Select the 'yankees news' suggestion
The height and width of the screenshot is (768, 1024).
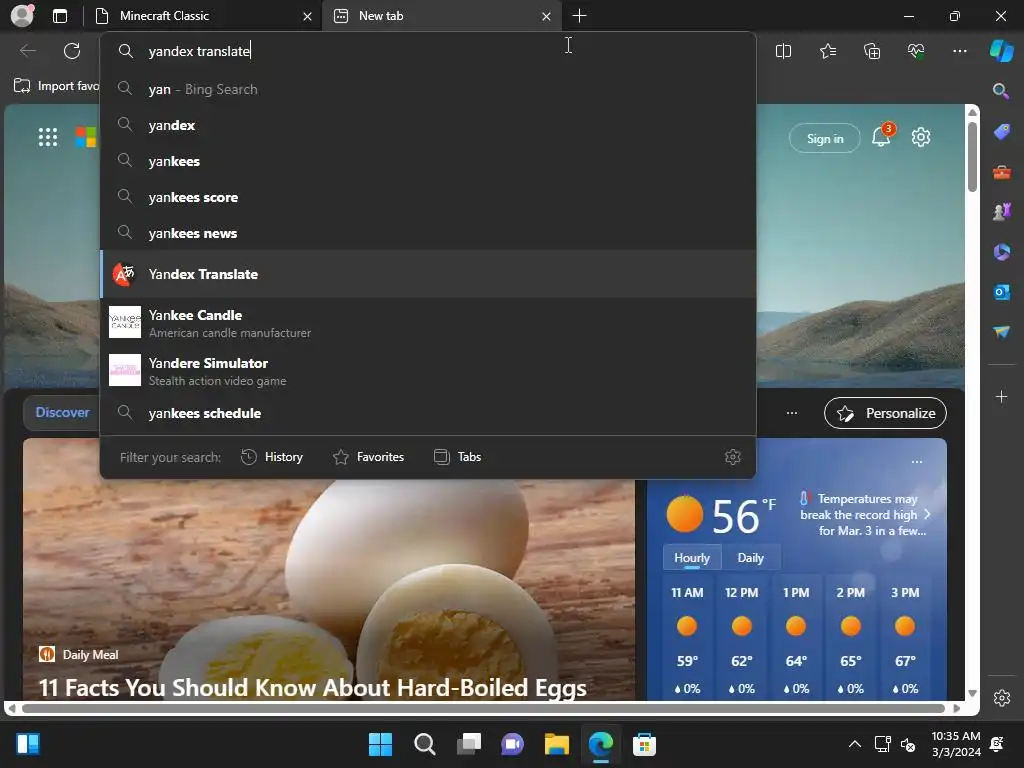tap(428, 232)
